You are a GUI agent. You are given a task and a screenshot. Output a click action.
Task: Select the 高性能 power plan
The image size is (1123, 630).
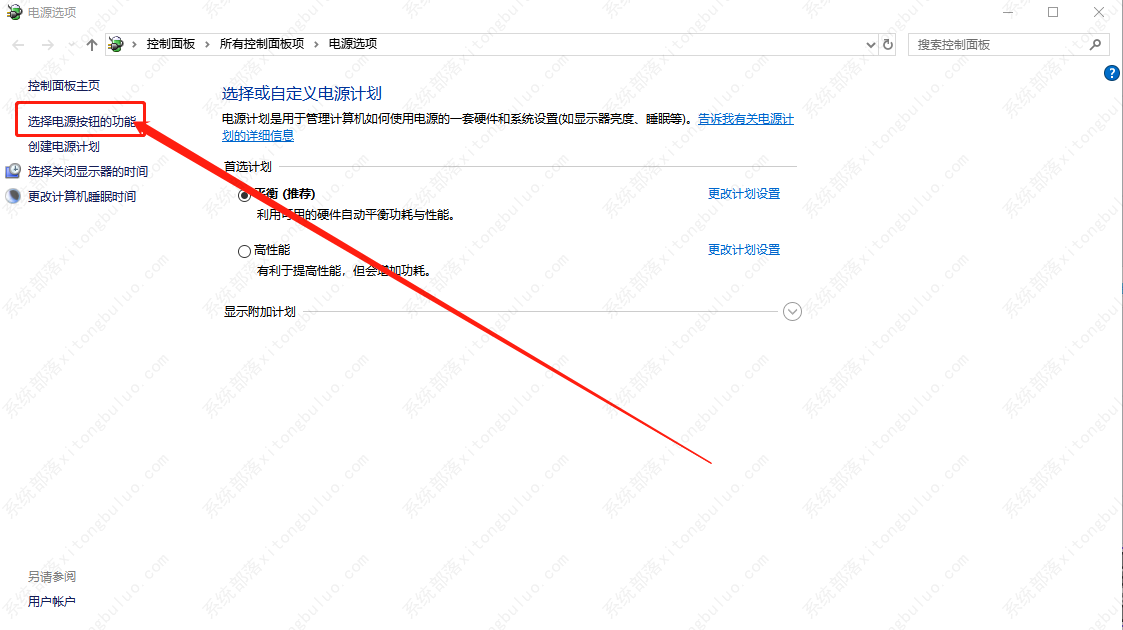(244, 251)
